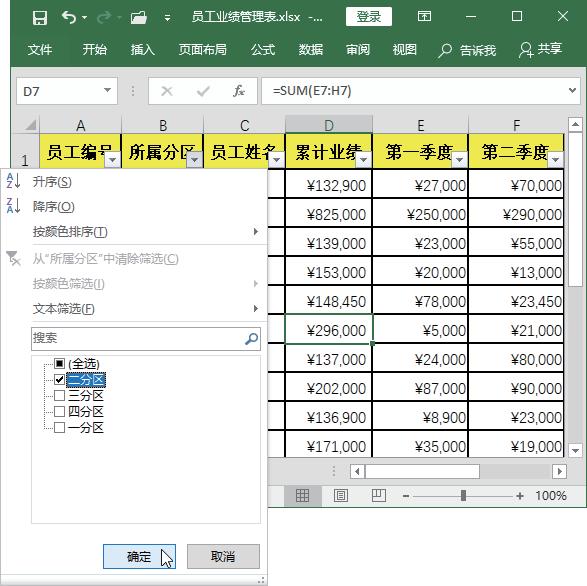
Task: Switch to the 插入 tab
Action: click(142, 49)
